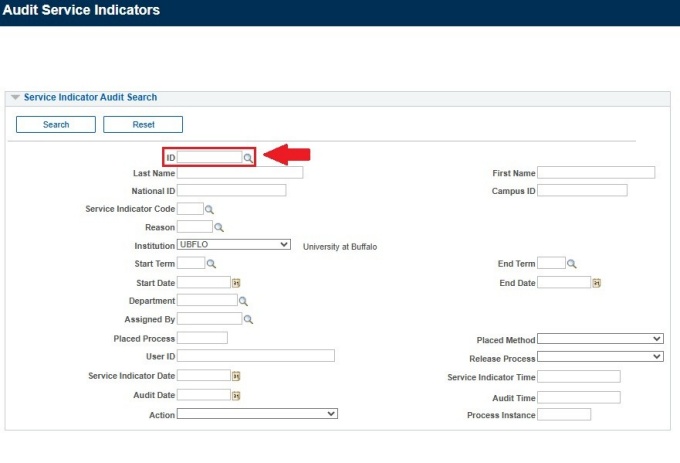
Task: Focus the Campus ID field
Action: (x=582, y=190)
